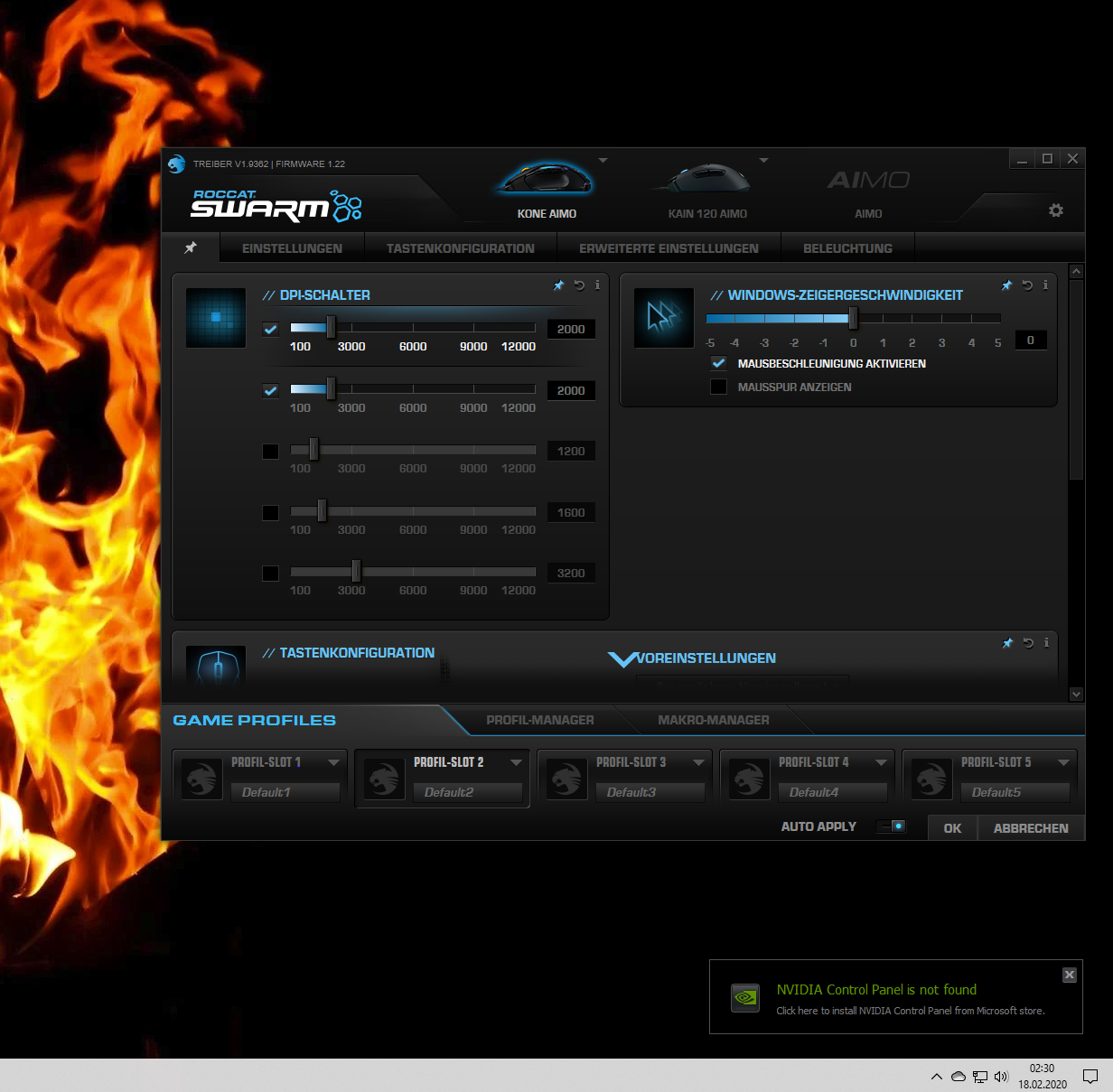The image size is (1113, 1092).
Task: Select the Kone AIMO mouse device
Action: click(547, 187)
